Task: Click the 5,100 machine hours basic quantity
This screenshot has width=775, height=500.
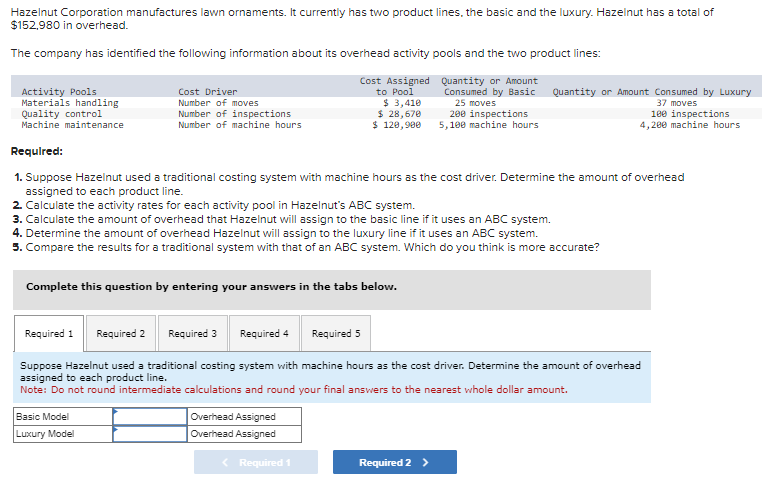Action: [x=488, y=125]
